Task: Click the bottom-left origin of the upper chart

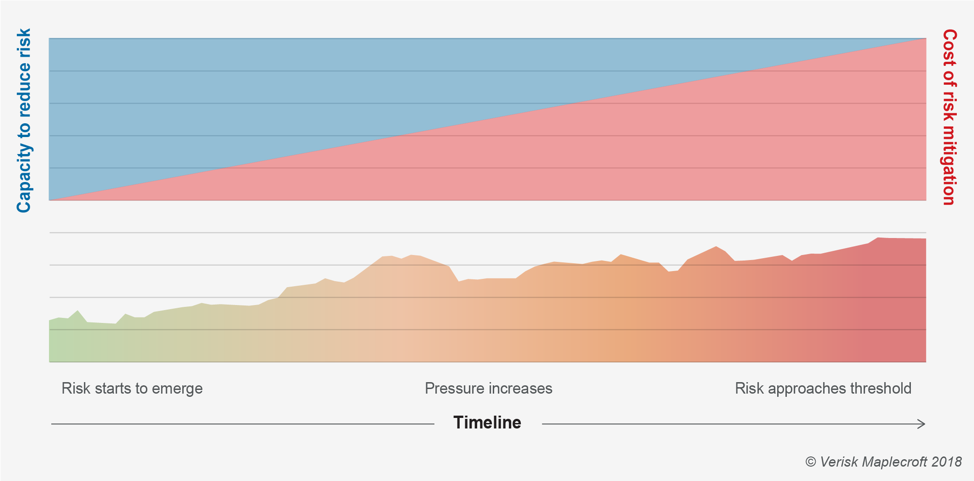Action: coord(51,199)
